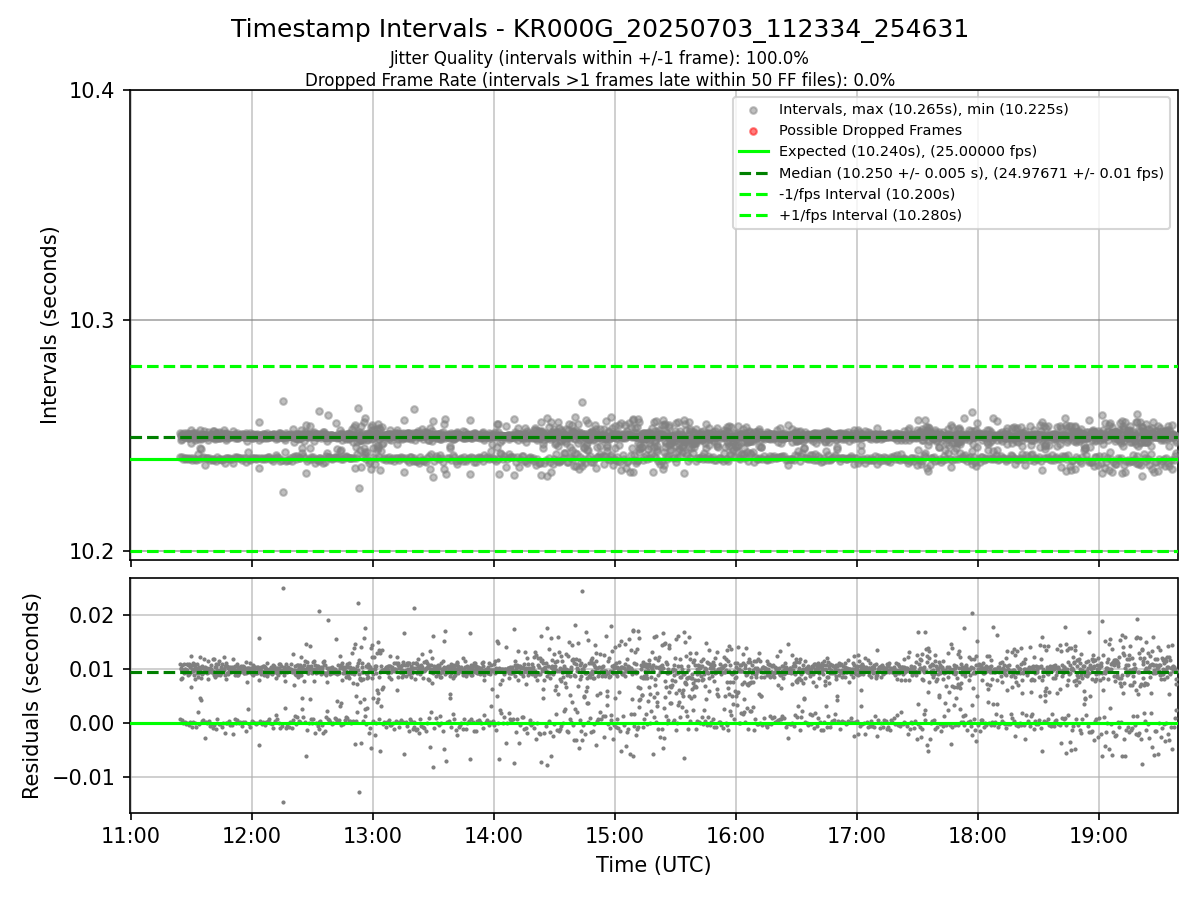Click legend entry 'Possible Dropped Frames'
Screen dimensions: 1200x900
(x=870, y=130)
